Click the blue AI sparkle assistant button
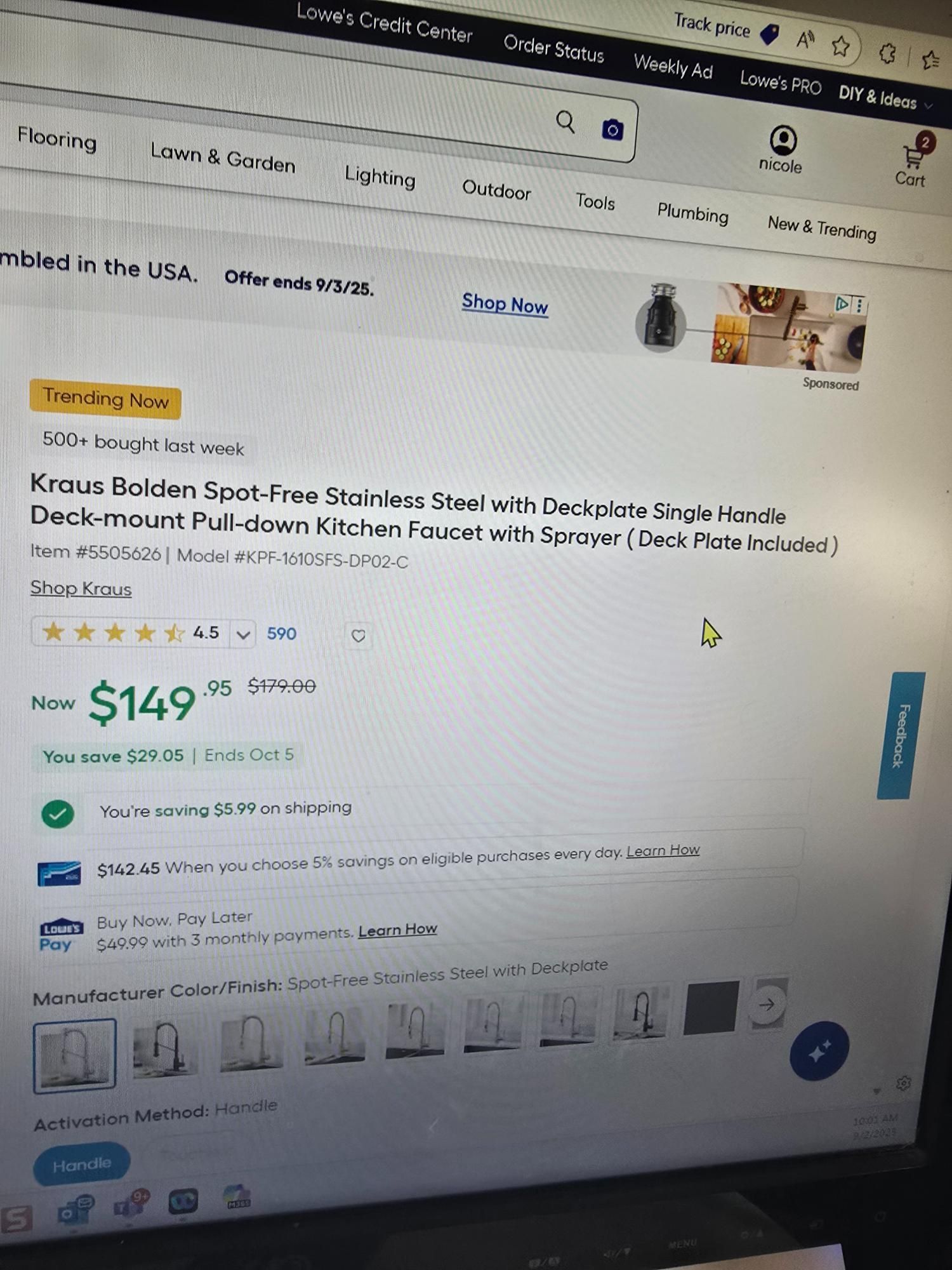The image size is (952, 1270). [819, 1051]
